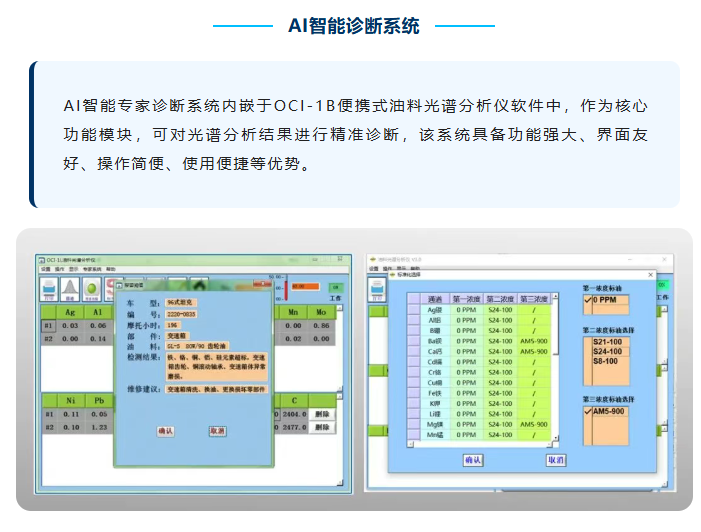Viewport: 701px width, 532px height.
Task: Open 设置 menu in right analyzer window
Action: pyautogui.click(x=374, y=269)
